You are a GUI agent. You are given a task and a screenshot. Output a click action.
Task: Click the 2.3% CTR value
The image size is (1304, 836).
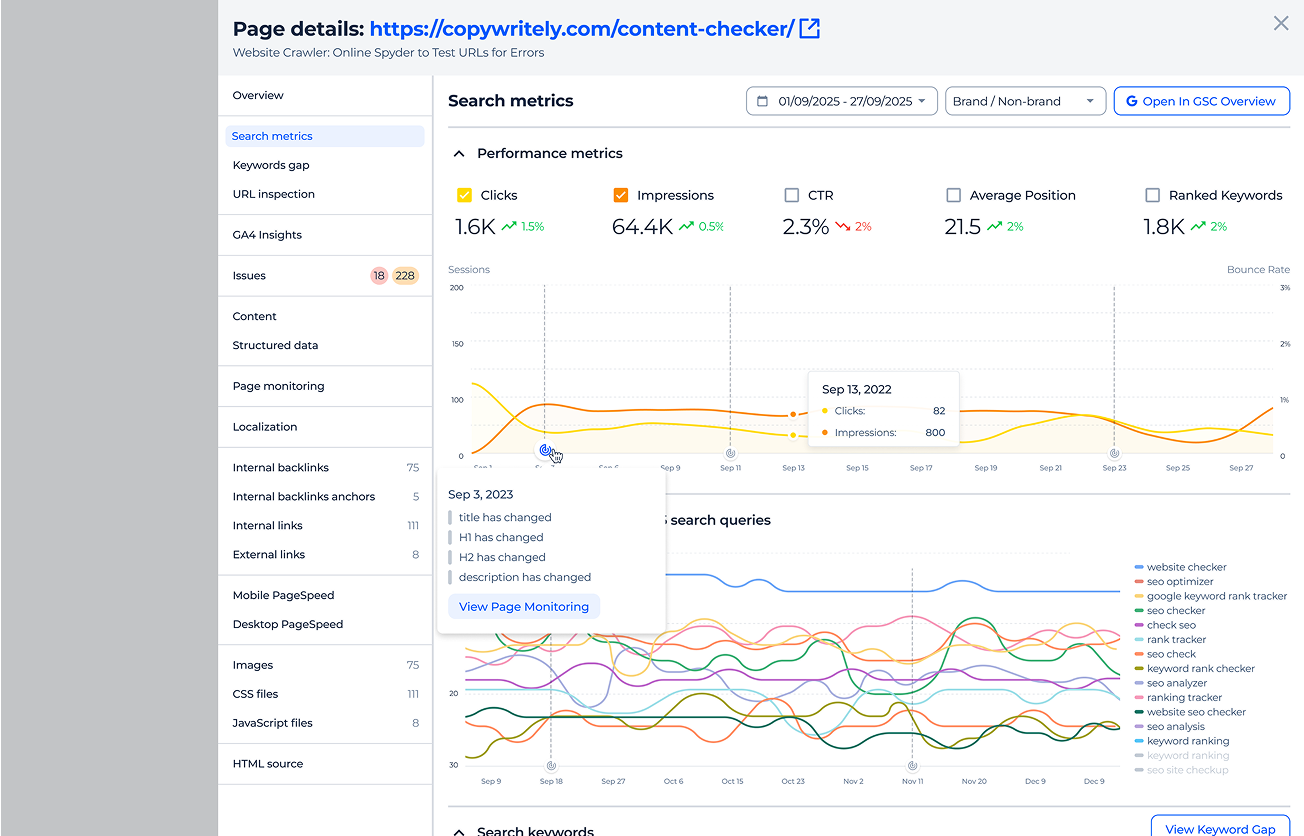click(806, 227)
